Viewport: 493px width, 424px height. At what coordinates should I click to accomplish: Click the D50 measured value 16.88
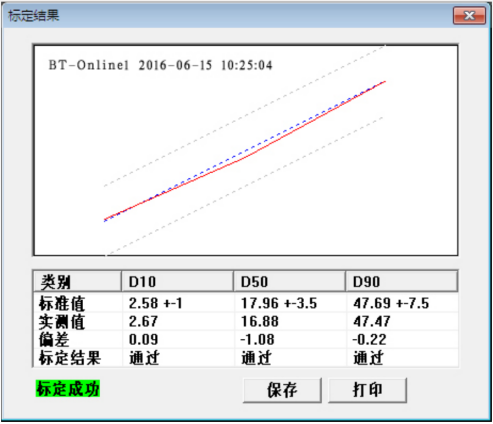[260, 322]
